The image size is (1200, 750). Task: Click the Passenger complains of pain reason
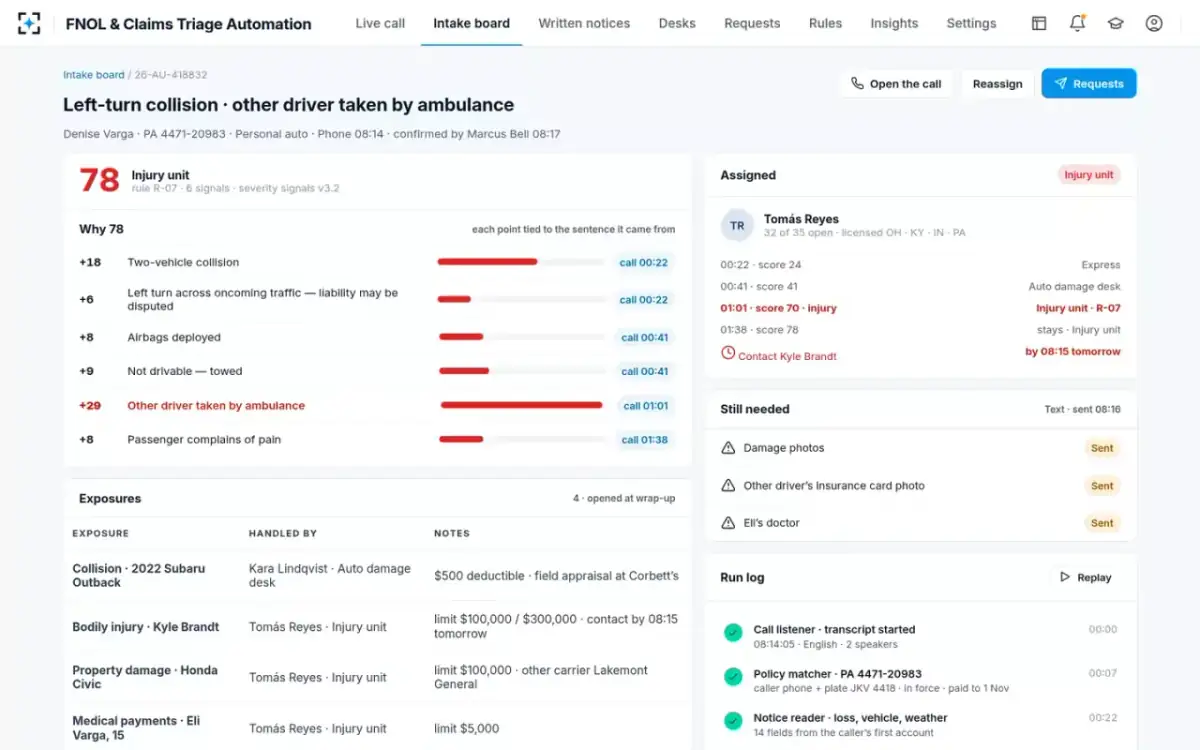(x=204, y=440)
